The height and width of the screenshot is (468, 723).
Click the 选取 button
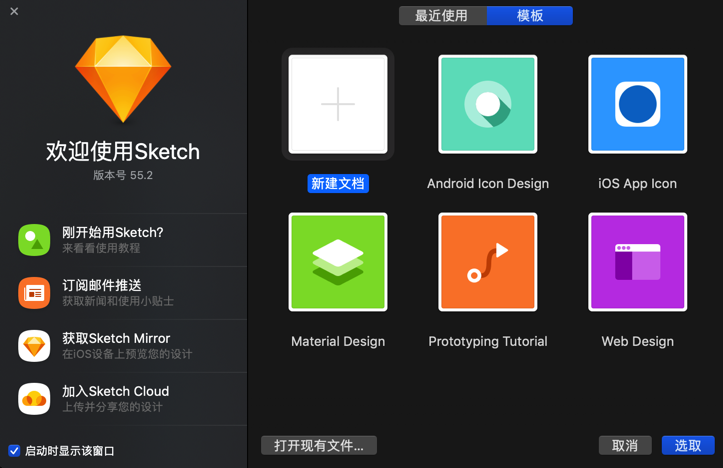point(688,445)
